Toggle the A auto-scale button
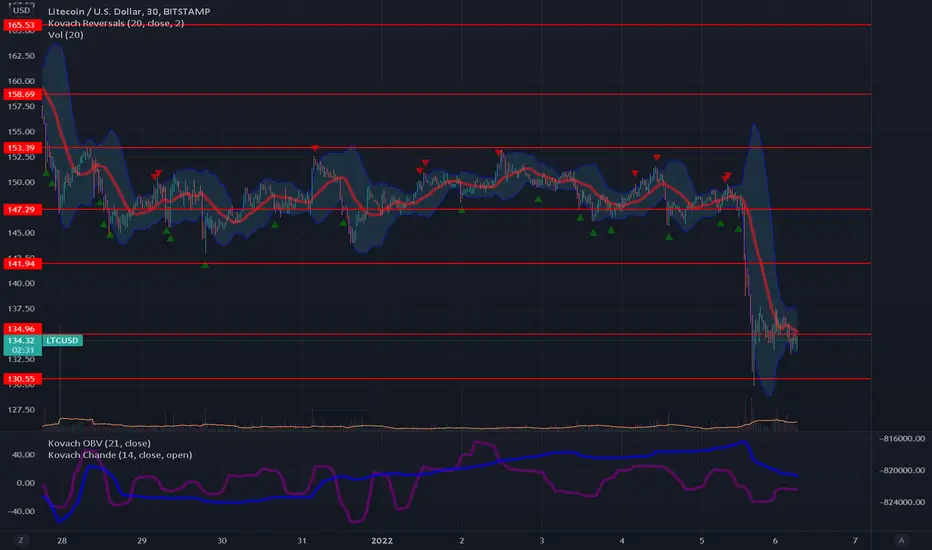The width and height of the screenshot is (932, 550). click(901, 540)
